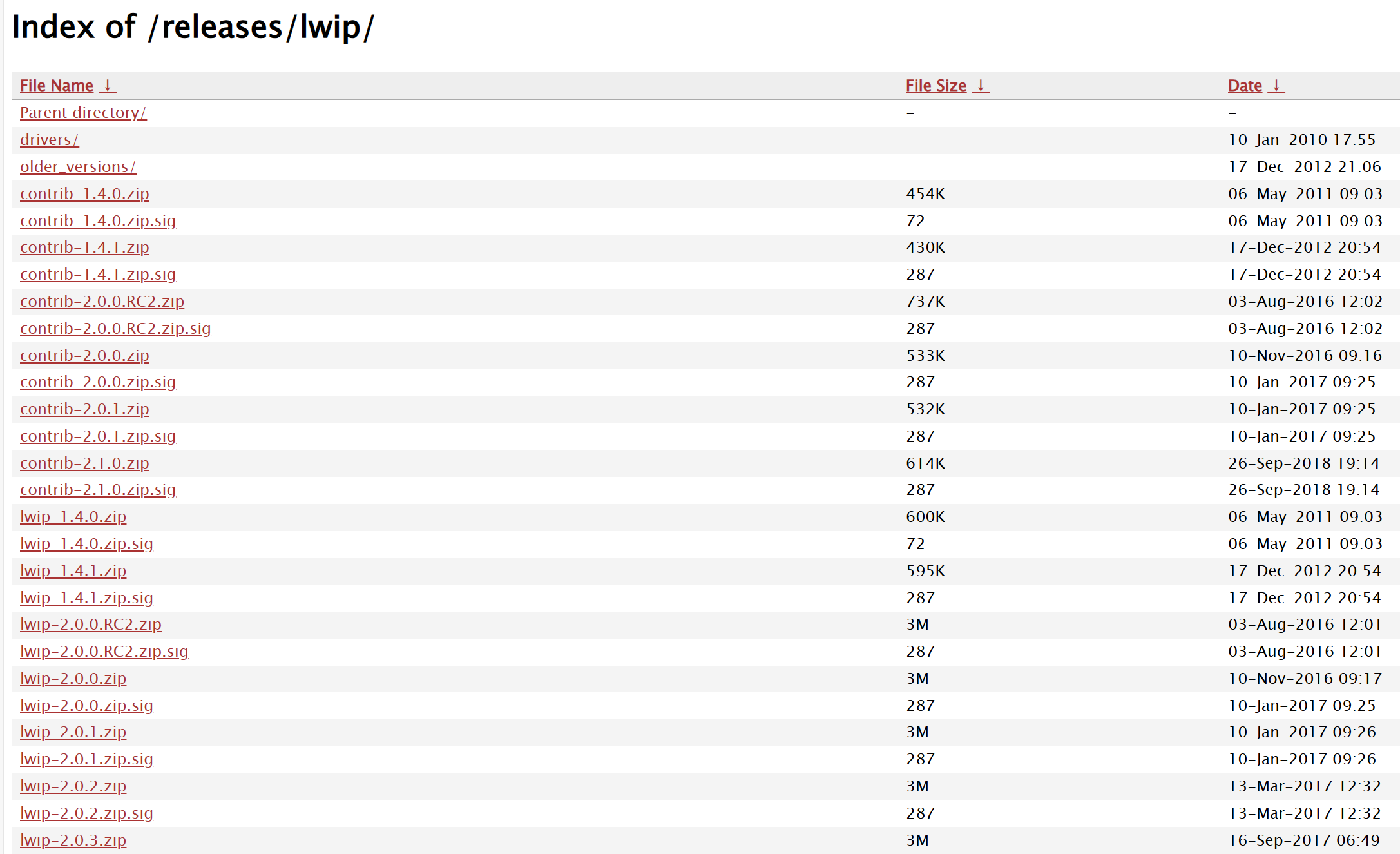Open lwip-1.4.1.zip.sig signature file

click(x=86, y=598)
